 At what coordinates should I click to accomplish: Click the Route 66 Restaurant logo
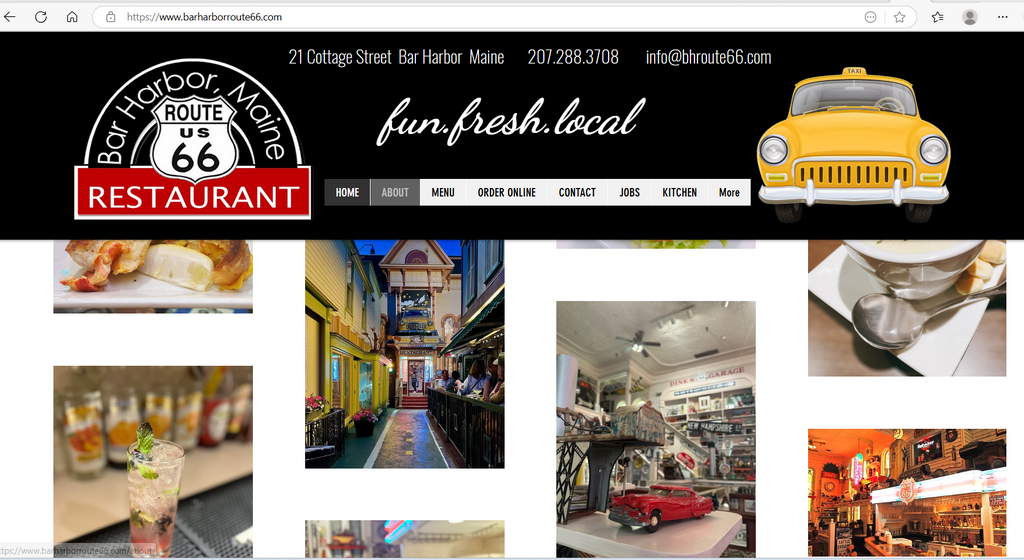click(x=193, y=140)
